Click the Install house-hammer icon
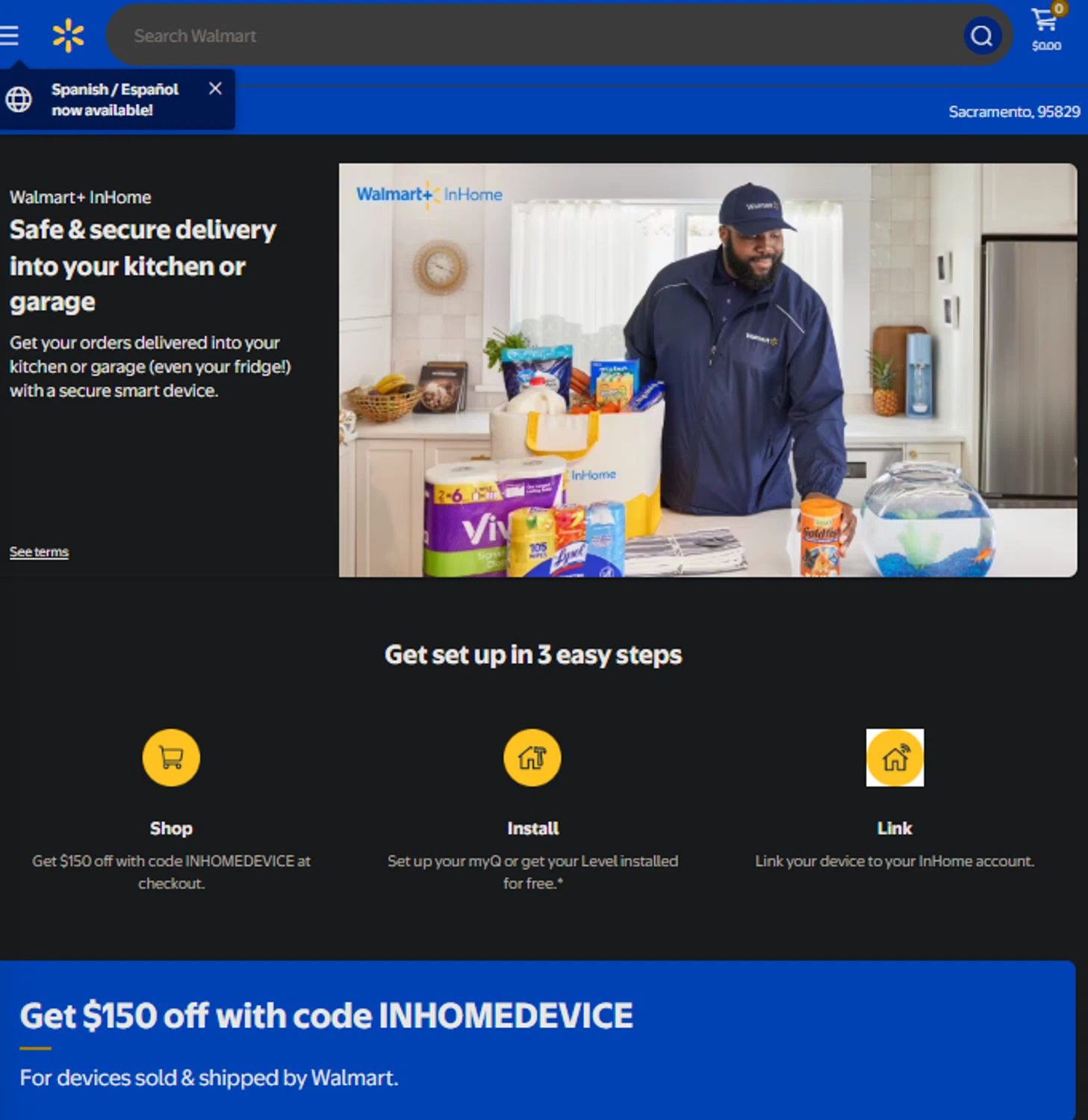Screen dimensions: 1088x1120 [532, 758]
